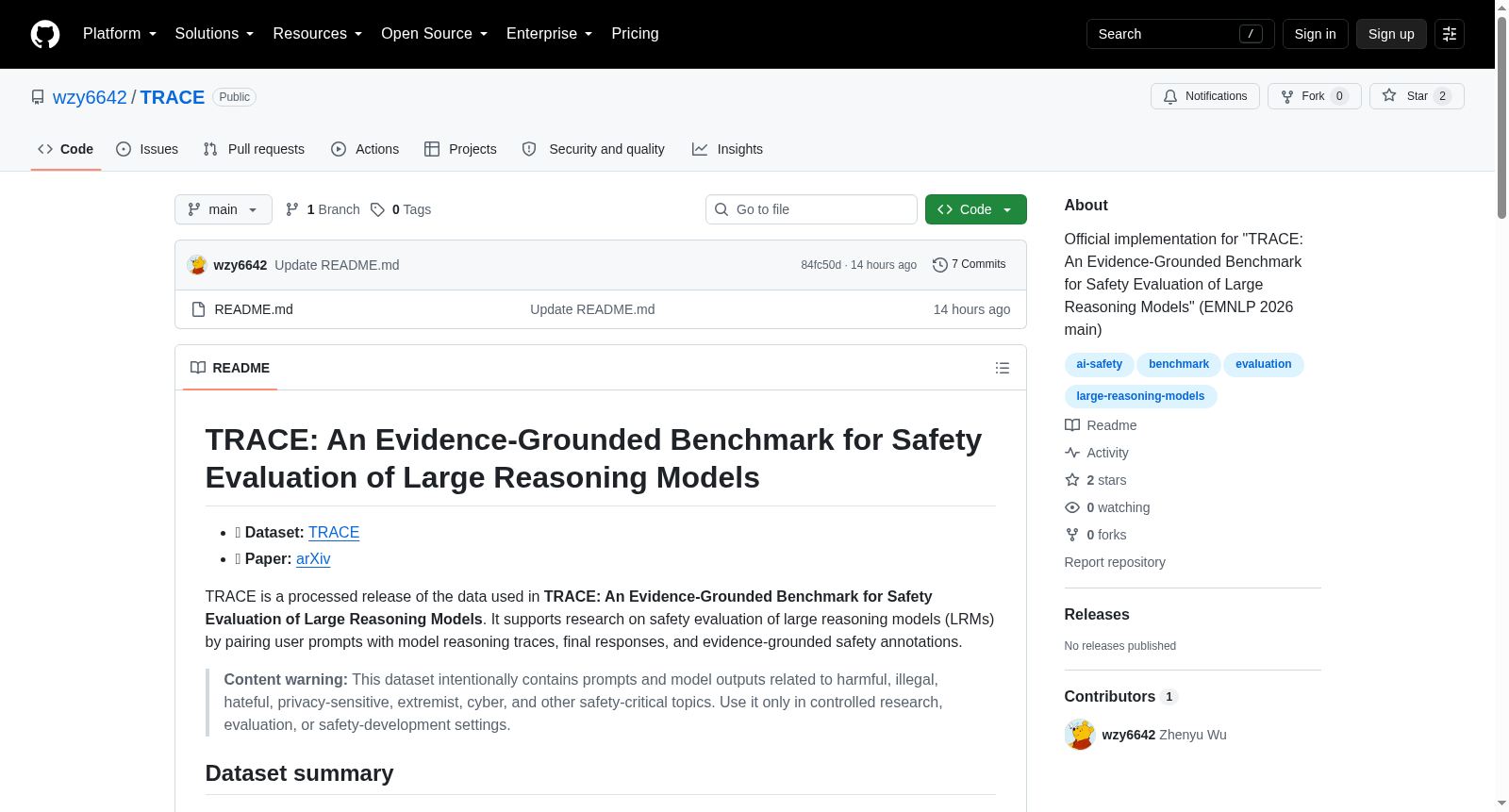Click Report repository link
Viewport: 1509px width, 812px height.
pos(1115,562)
